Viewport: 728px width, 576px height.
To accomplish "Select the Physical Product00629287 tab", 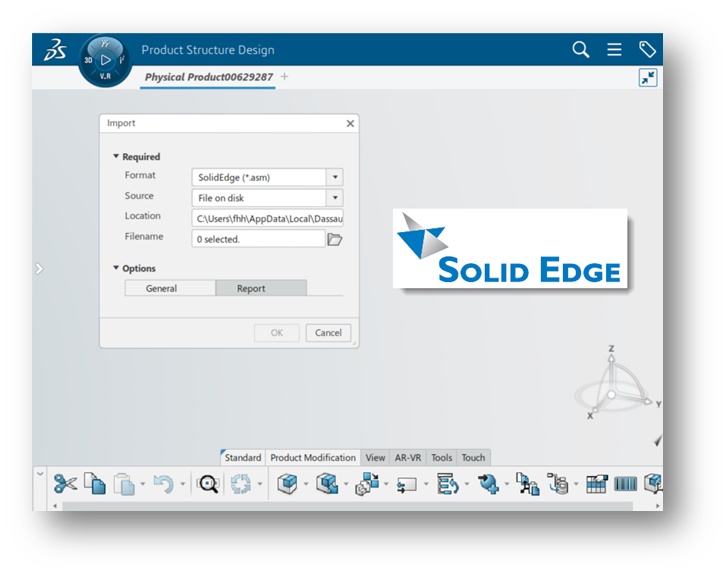I will click(x=208, y=77).
